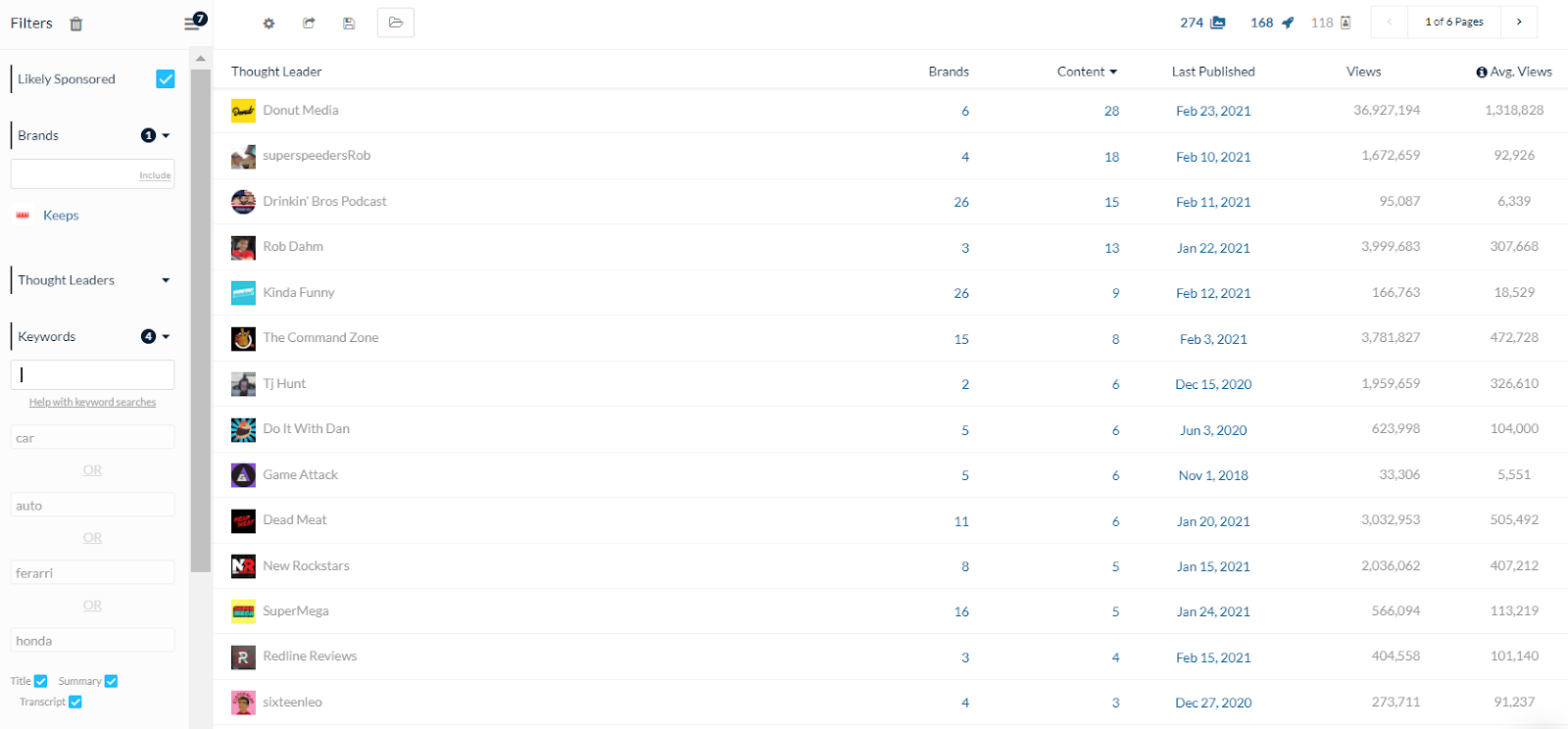Screen dimensions: 1568x729
Task: Go to the next results page
Action: tap(1519, 22)
